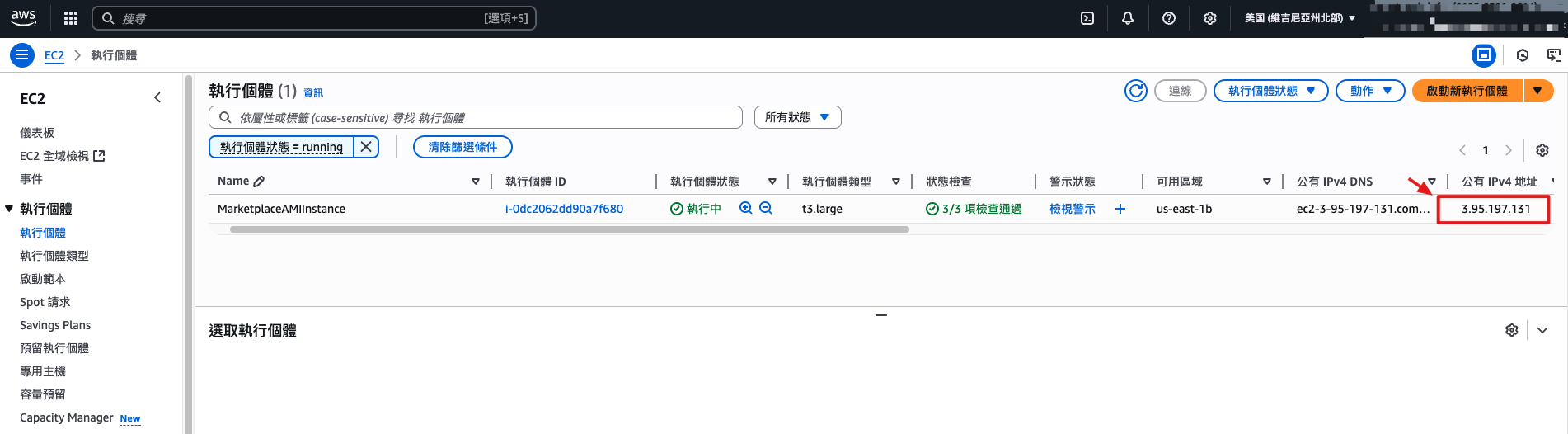Click the zoom-in magnifier beside running status
Screen dimensions: 1568x434
pyautogui.click(x=746, y=208)
